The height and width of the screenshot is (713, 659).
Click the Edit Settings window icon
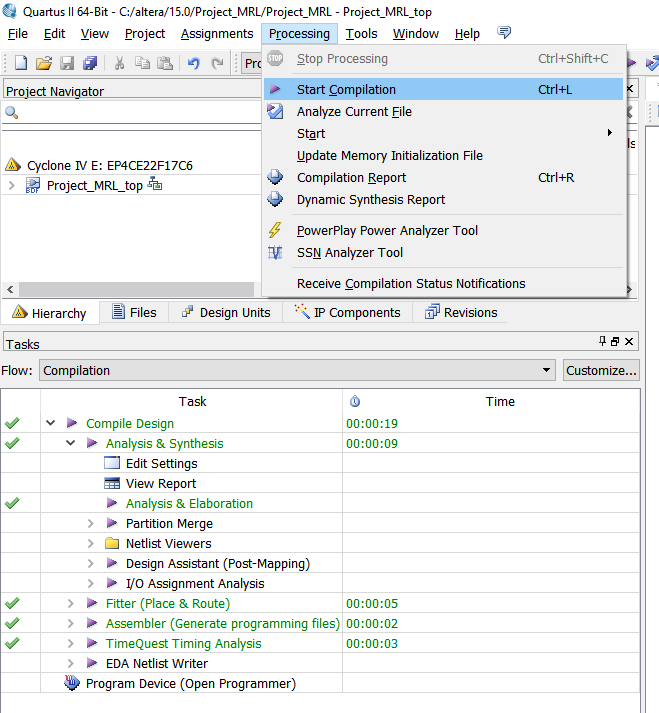[112, 463]
